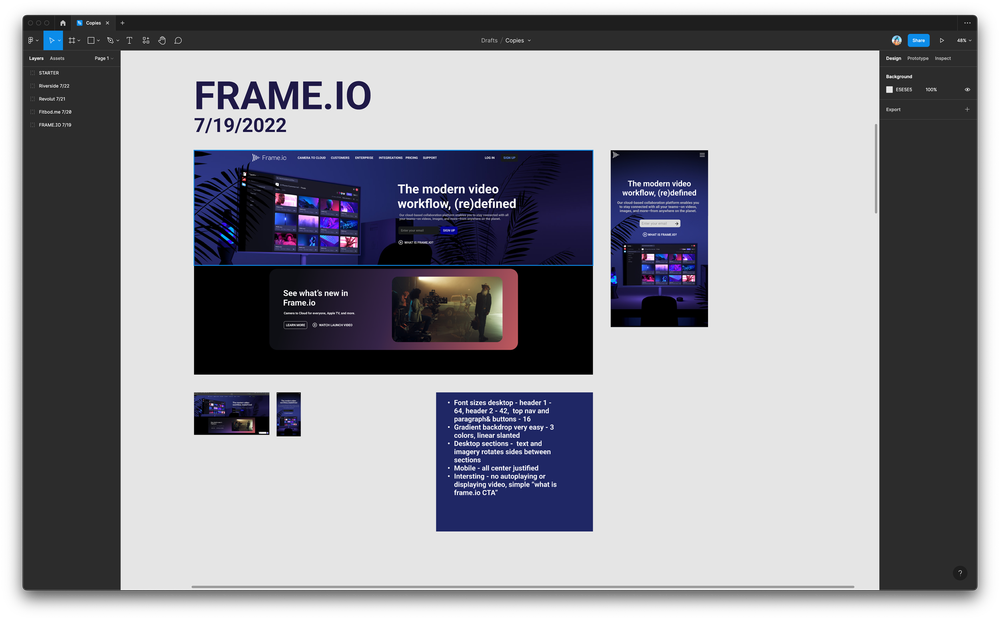Viewport: 1000px width, 620px height.
Task: Switch to the Prototype tab
Action: 918,58
